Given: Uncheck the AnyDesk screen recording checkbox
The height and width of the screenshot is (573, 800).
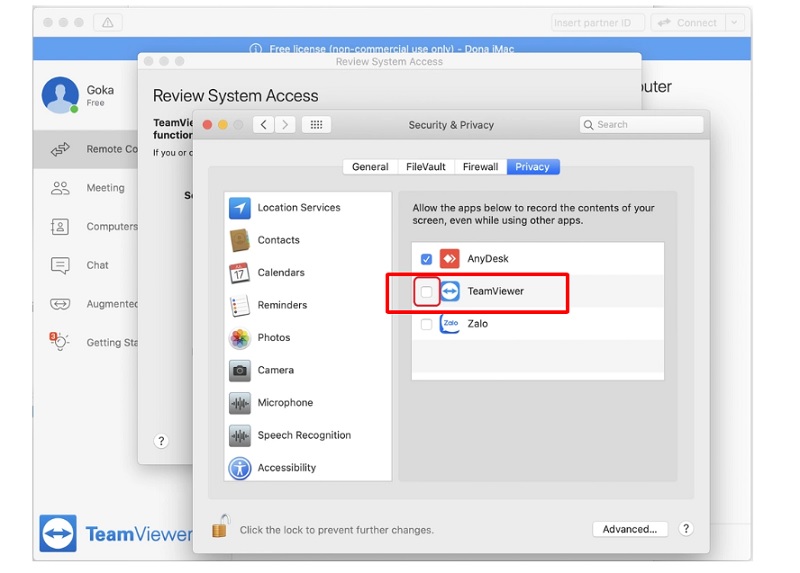Looking at the screenshot, I should click(x=427, y=259).
